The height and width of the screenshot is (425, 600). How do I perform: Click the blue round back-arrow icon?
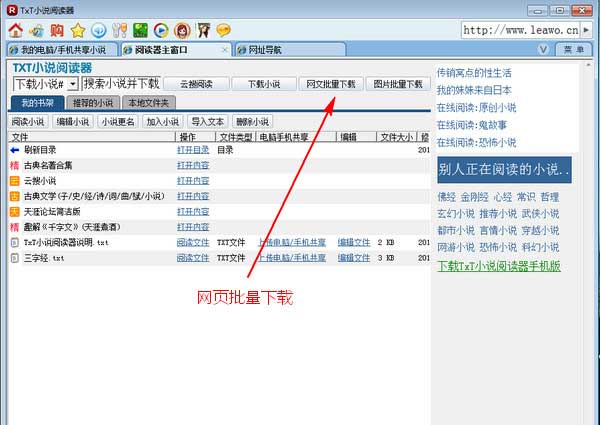pos(98,30)
